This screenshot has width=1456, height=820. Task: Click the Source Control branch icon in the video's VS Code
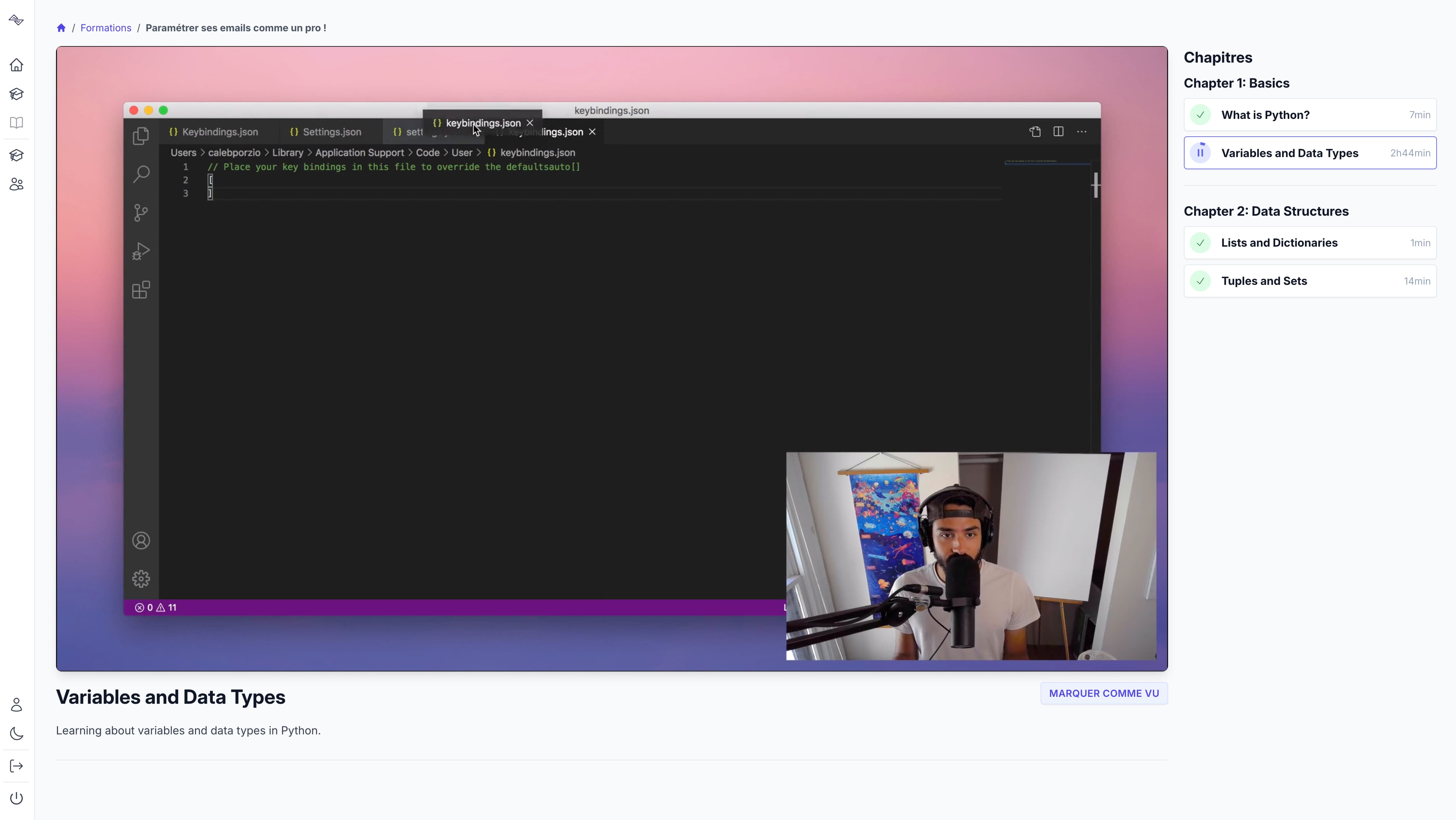coord(141,212)
